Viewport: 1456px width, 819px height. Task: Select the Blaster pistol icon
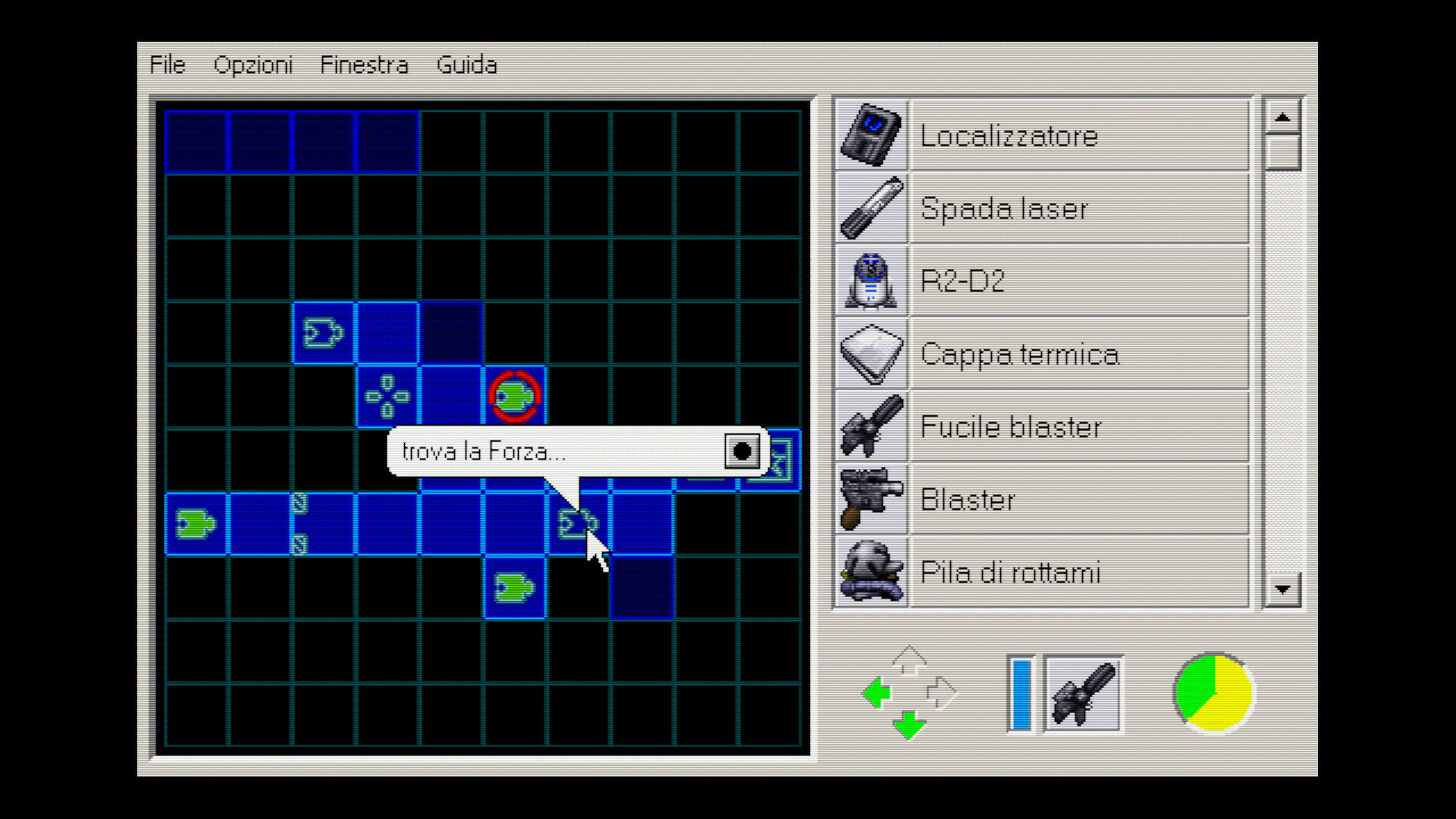871,499
